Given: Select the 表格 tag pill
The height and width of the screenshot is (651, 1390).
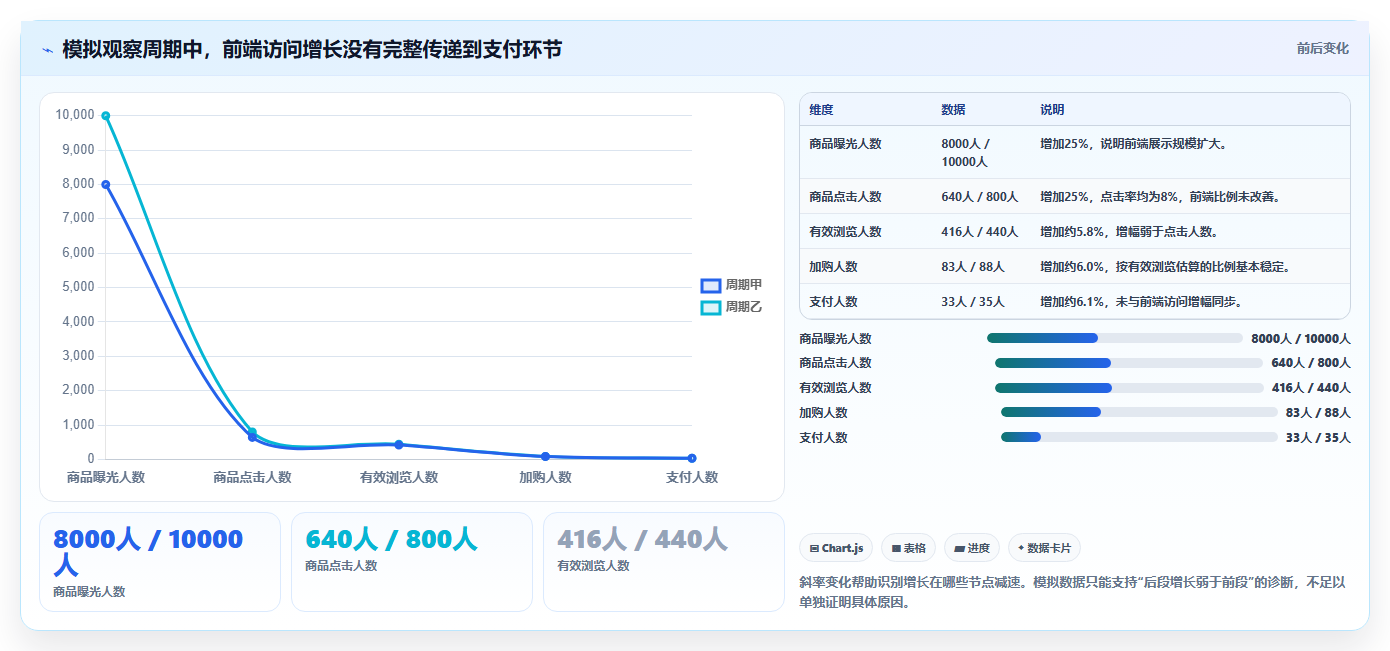Looking at the screenshot, I should point(908,548).
